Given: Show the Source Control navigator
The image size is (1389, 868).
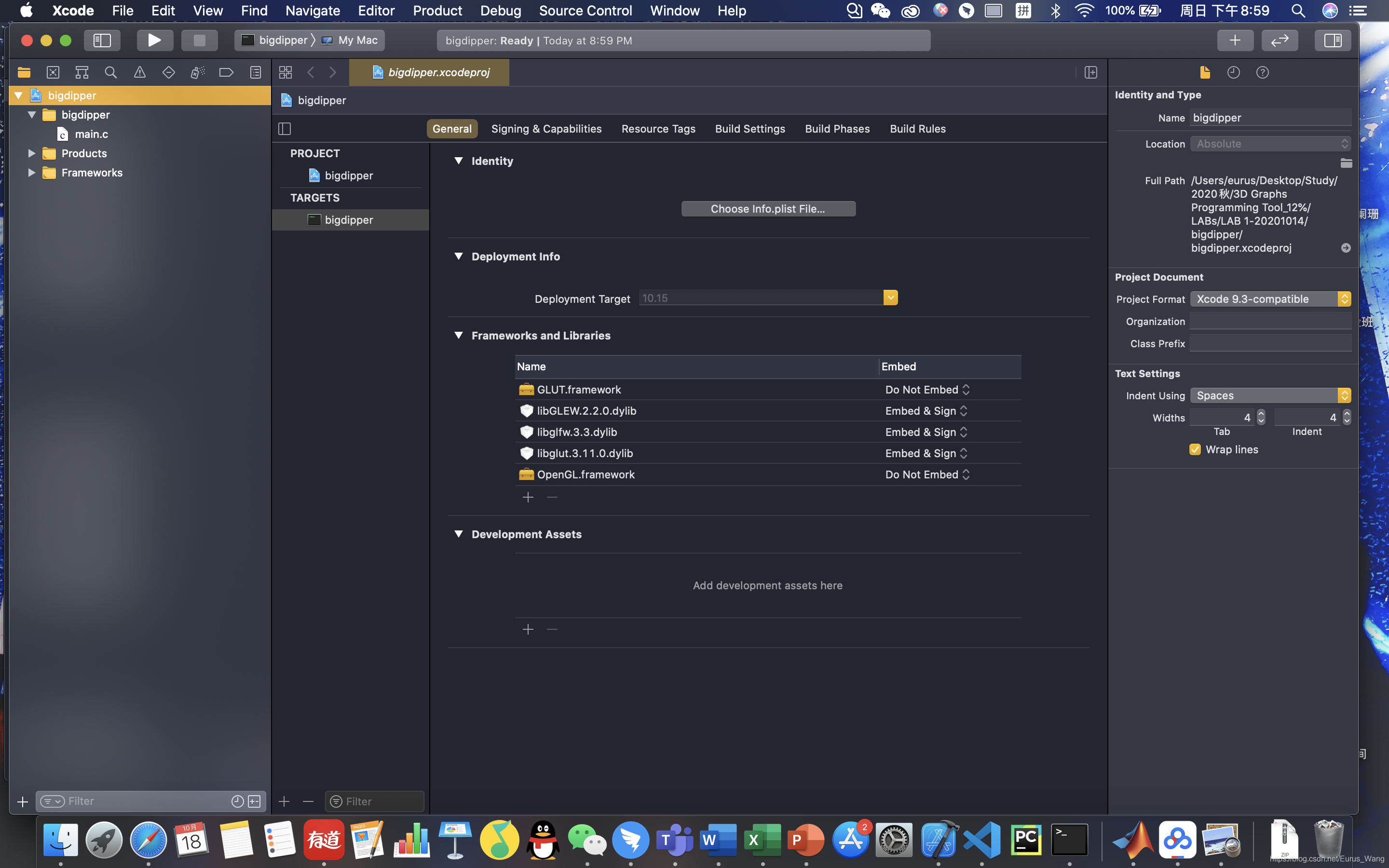Looking at the screenshot, I should pyautogui.click(x=53, y=72).
